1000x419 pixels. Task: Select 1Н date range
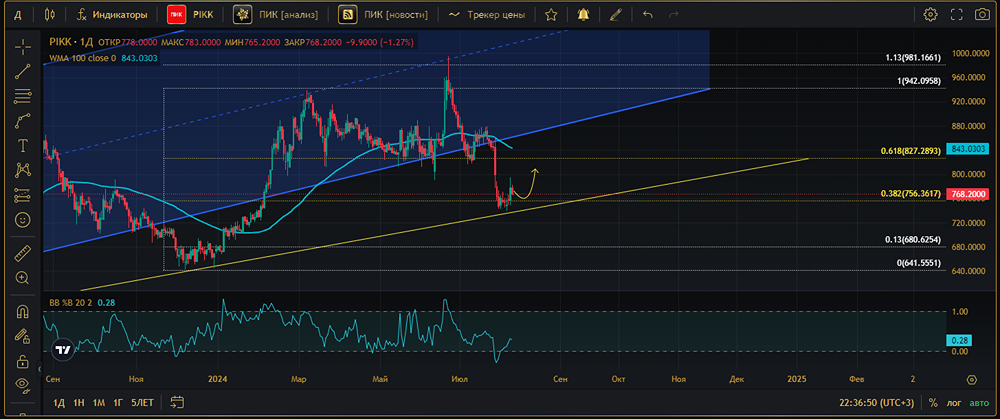tap(79, 402)
